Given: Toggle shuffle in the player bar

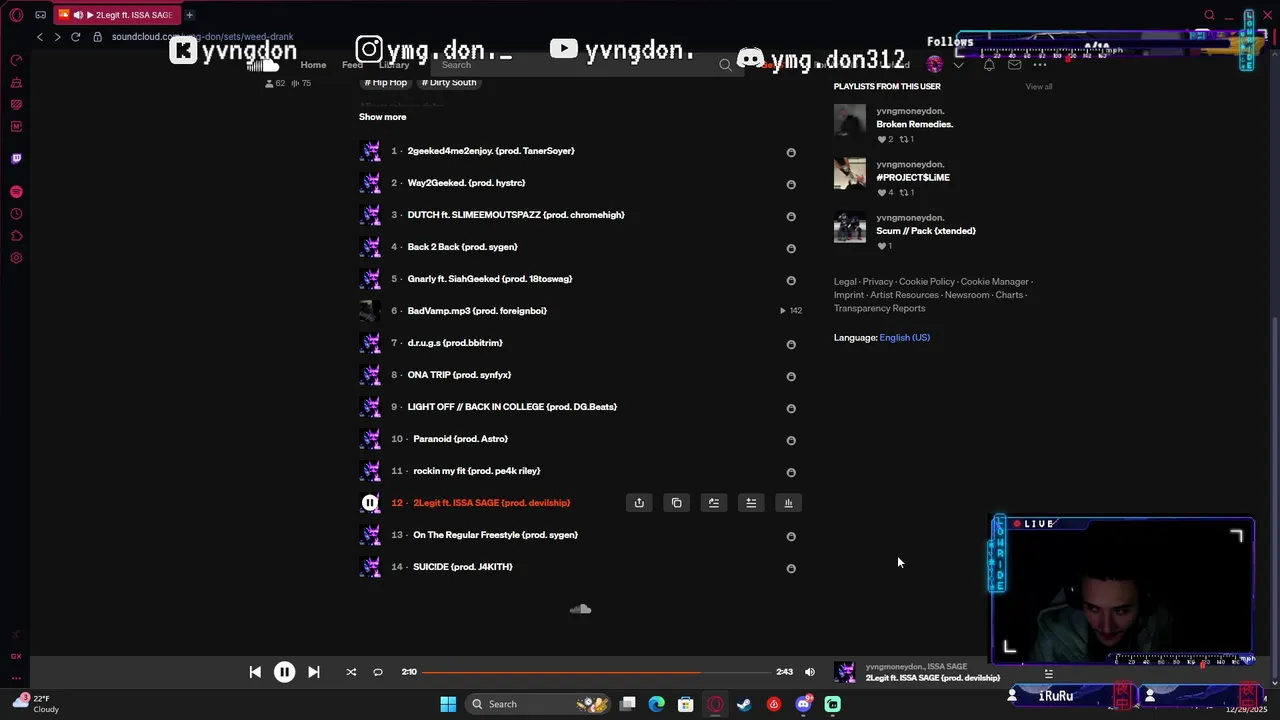Looking at the screenshot, I should coord(351,672).
